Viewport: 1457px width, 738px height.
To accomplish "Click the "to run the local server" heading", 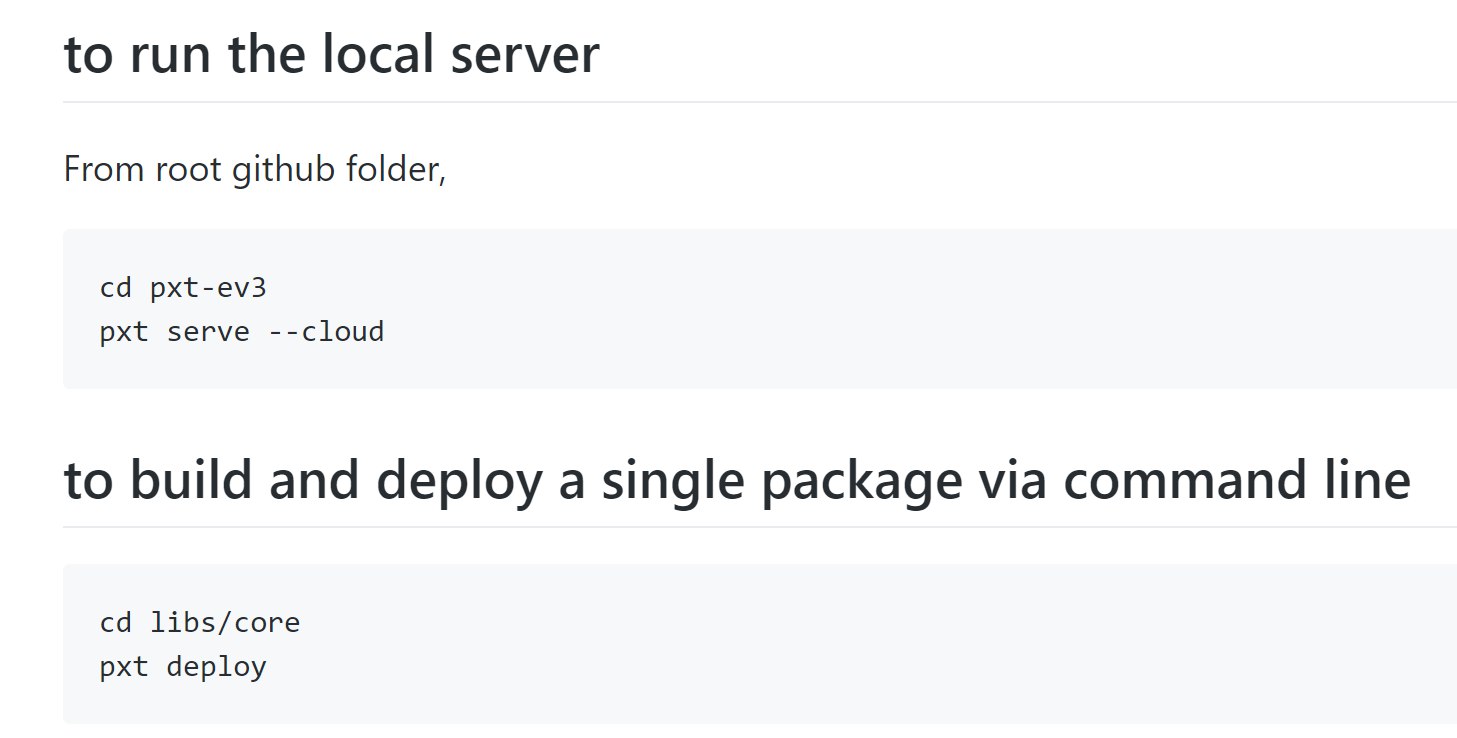I will coord(331,54).
